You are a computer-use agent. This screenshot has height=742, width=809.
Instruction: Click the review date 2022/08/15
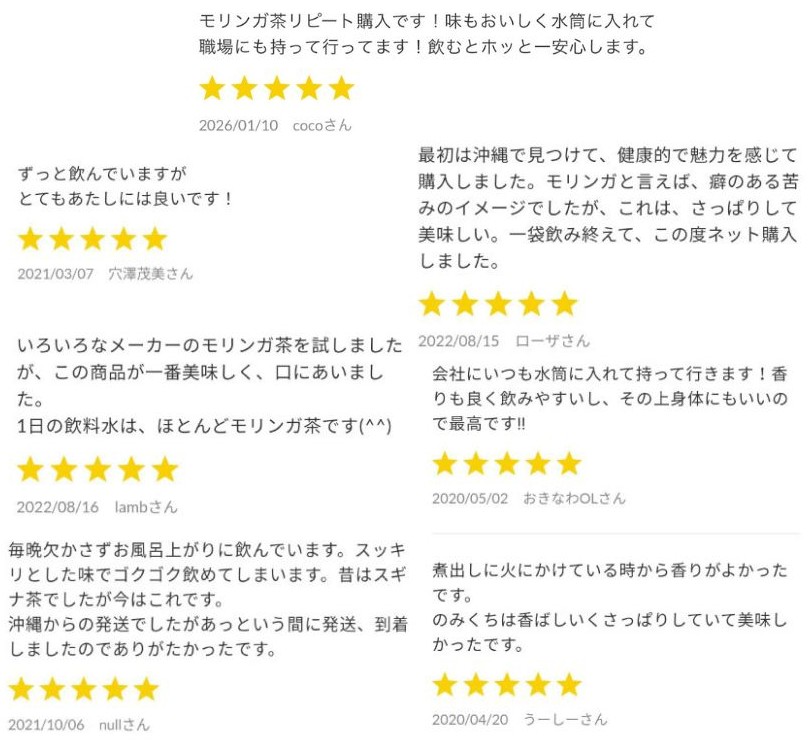[458, 341]
